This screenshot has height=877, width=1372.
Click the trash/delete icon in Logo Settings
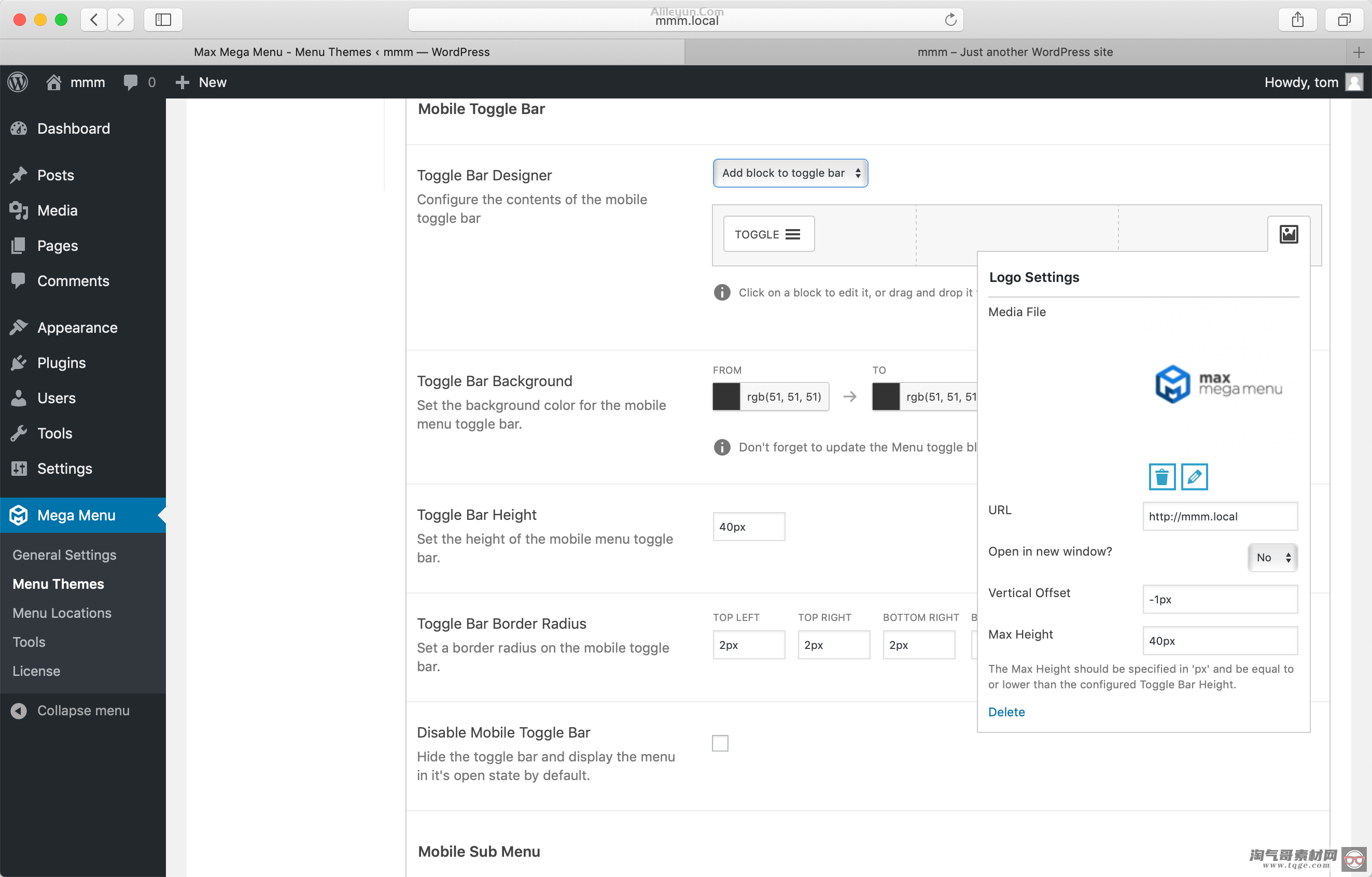(1161, 477)
